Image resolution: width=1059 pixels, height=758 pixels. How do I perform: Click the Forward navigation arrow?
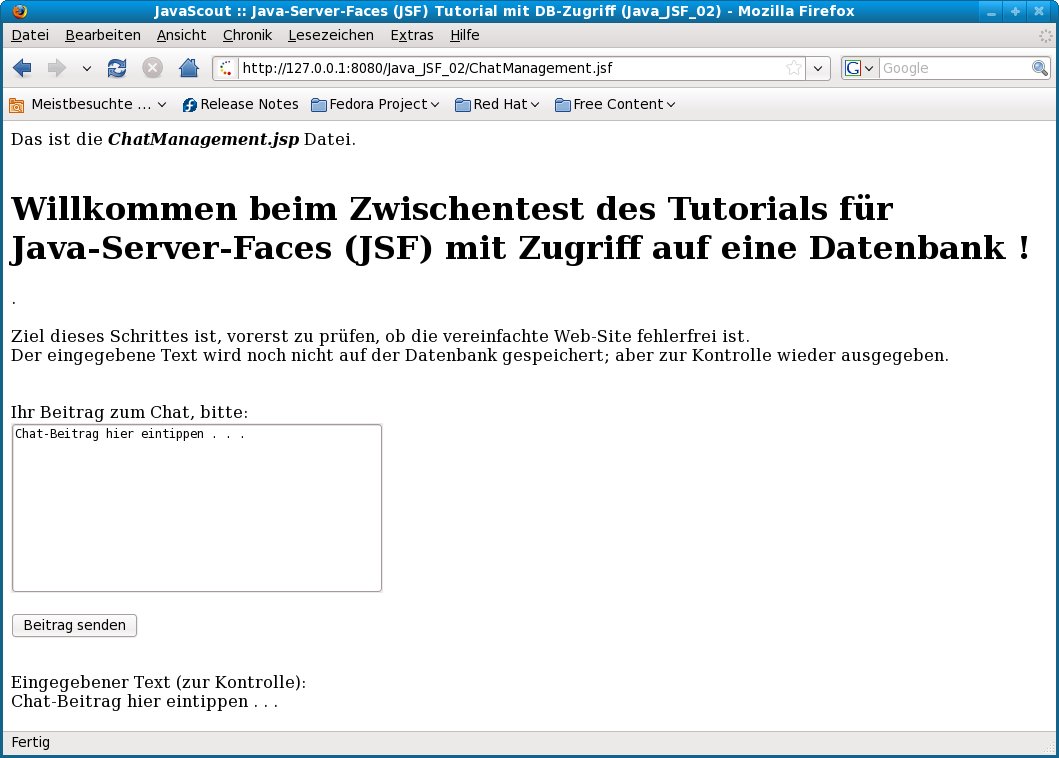click(x=56, y=68)
